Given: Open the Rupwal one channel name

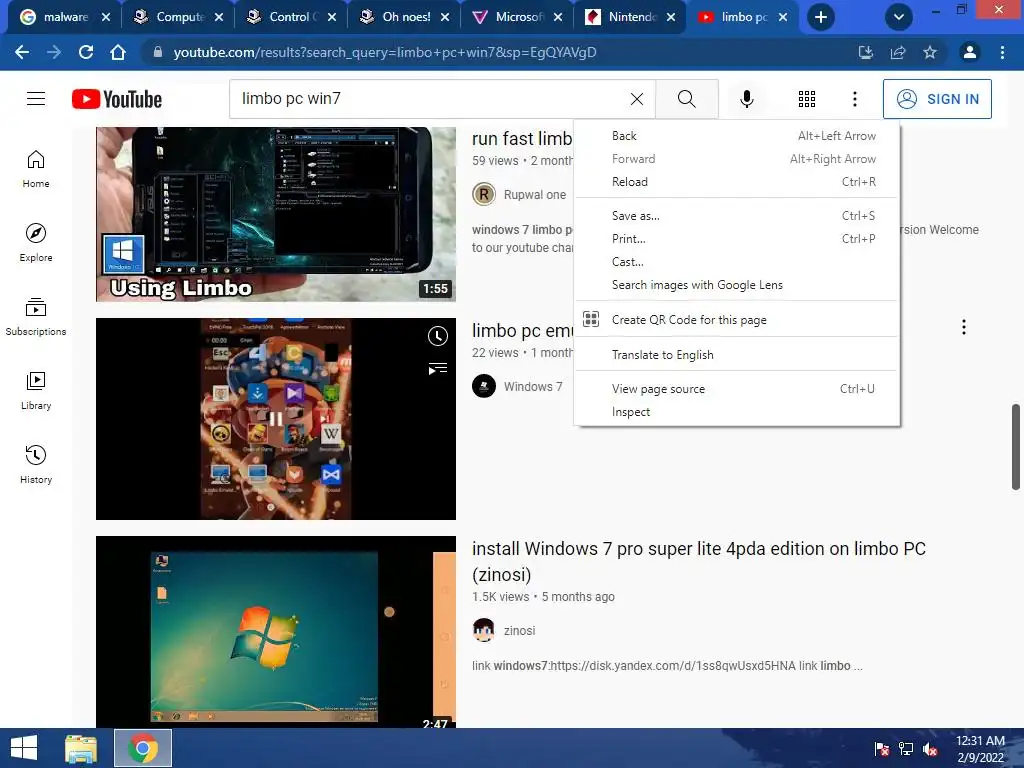Looking at the screenshot, I should point(535,195).
